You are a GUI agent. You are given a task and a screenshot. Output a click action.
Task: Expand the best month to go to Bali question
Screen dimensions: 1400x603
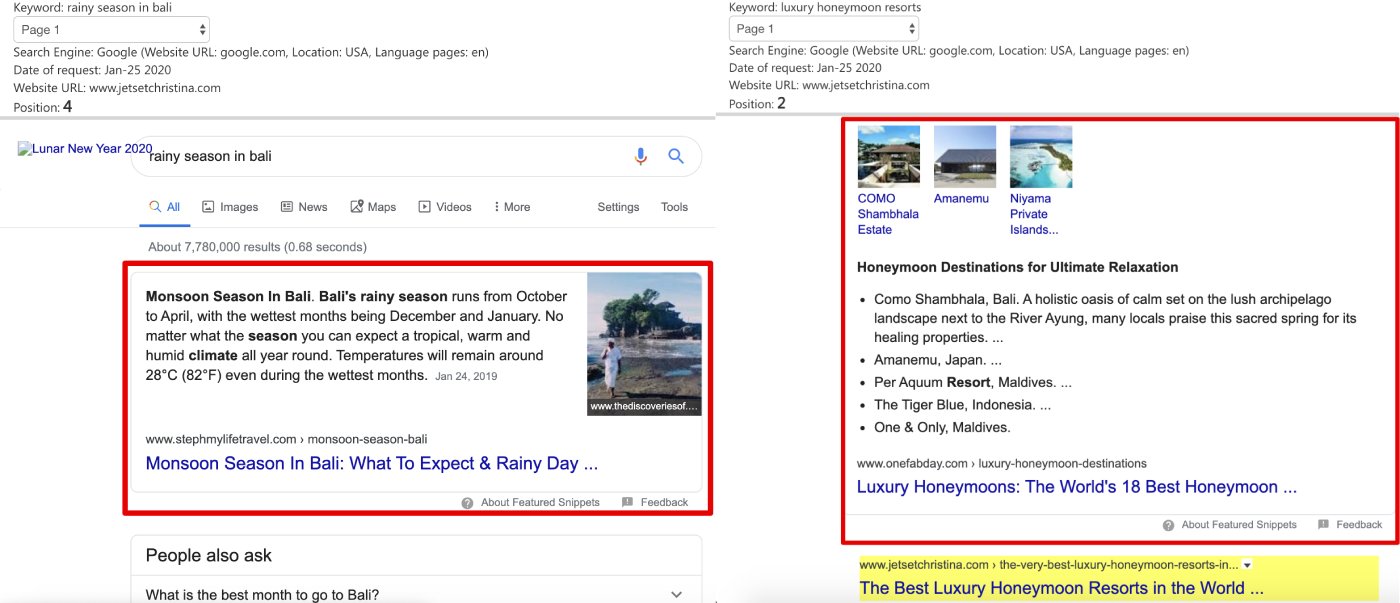click(676, 594)
